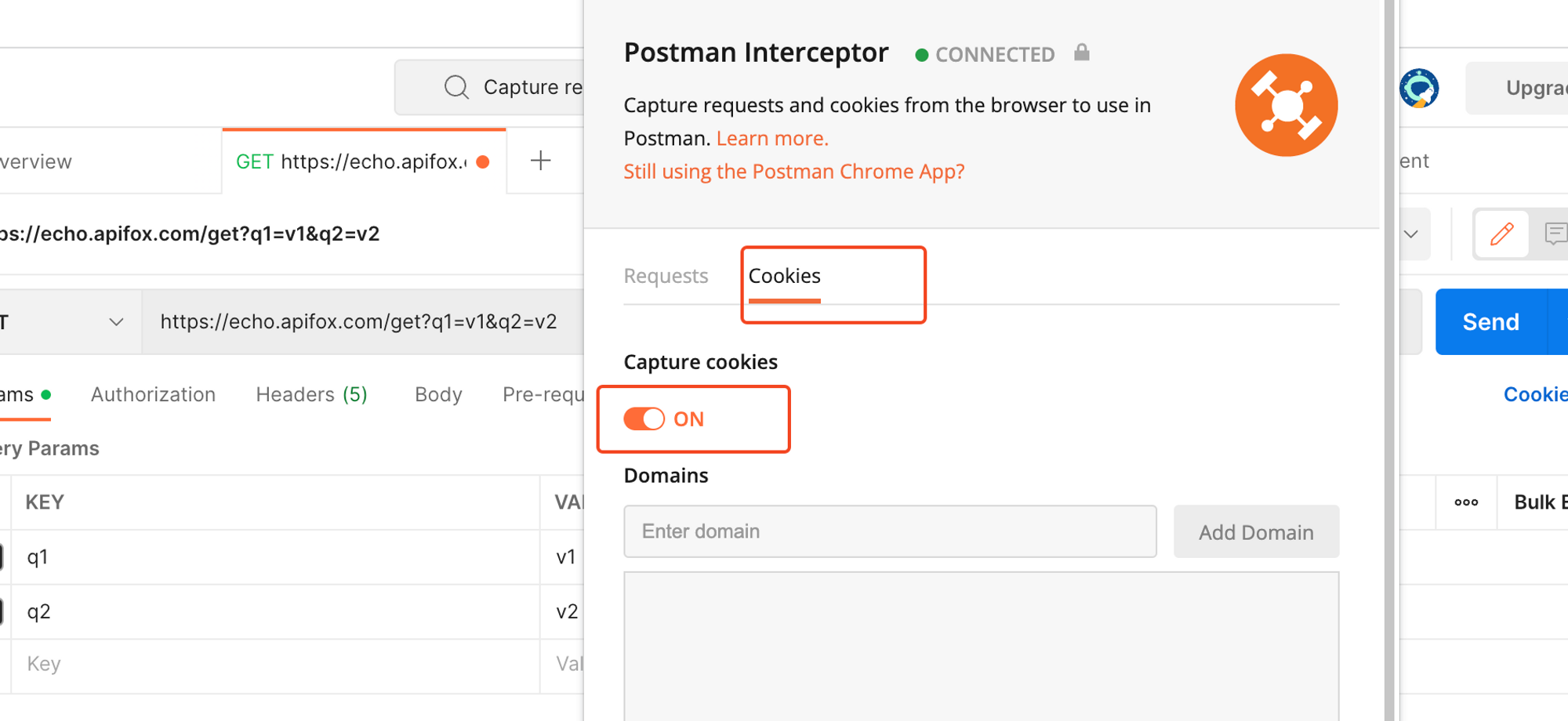The width and height of the screenshot is (1568, 721).
Task: Click the lock icon next to CONNECTED
Action: (1082, 53)
